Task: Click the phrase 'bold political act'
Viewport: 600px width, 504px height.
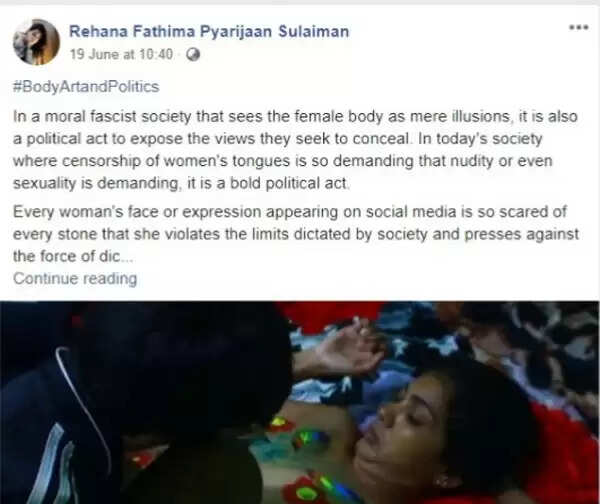Action: click(289, 183)
